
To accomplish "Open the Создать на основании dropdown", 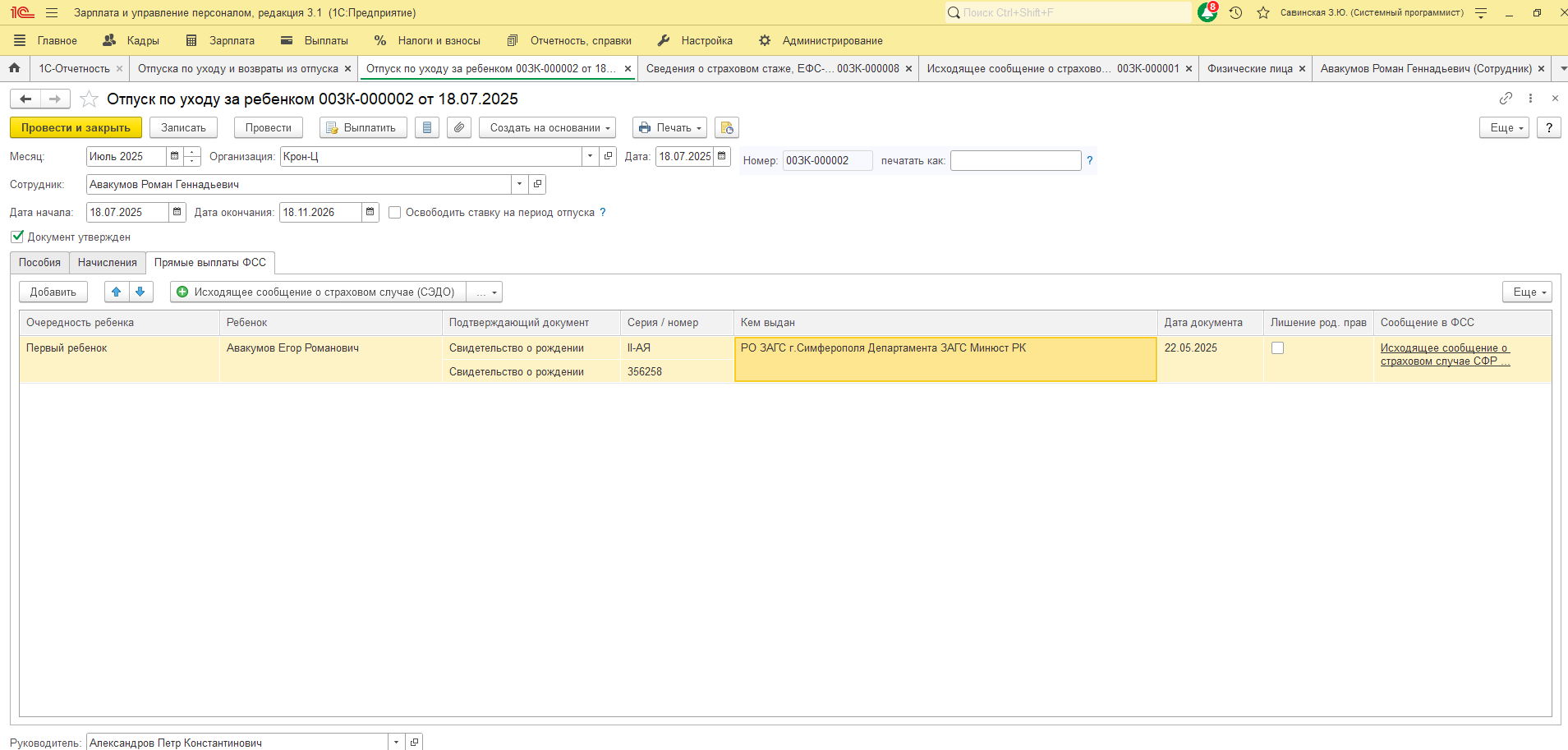I will click(547, 127).
